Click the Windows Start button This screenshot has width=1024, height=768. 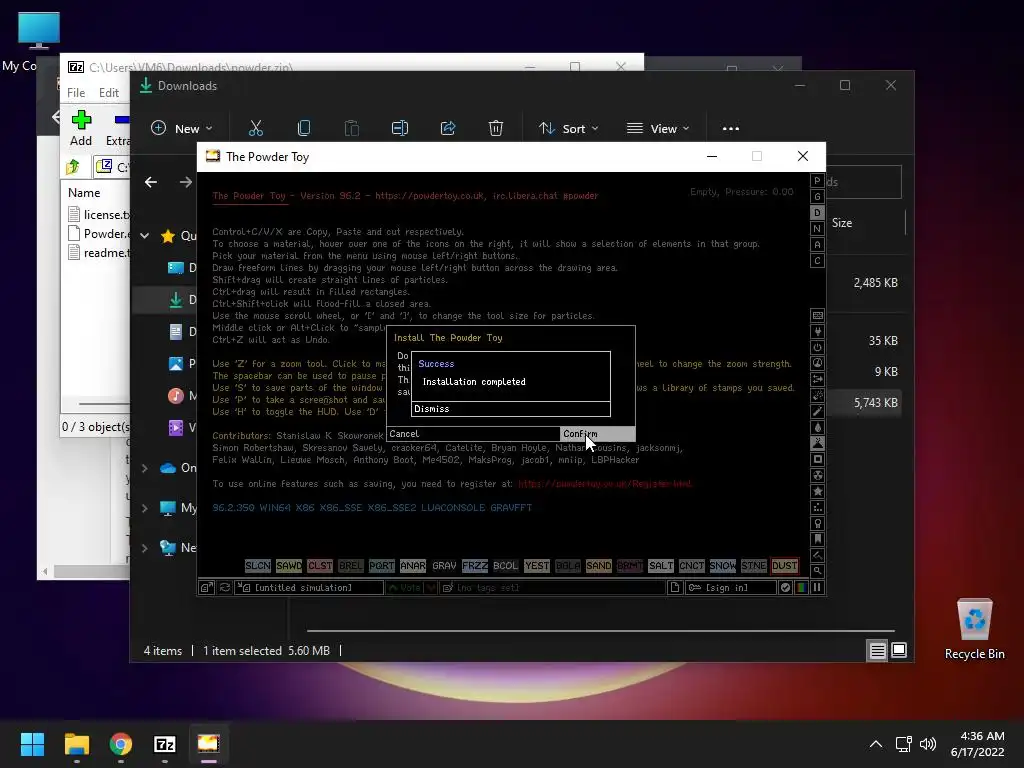32,744
